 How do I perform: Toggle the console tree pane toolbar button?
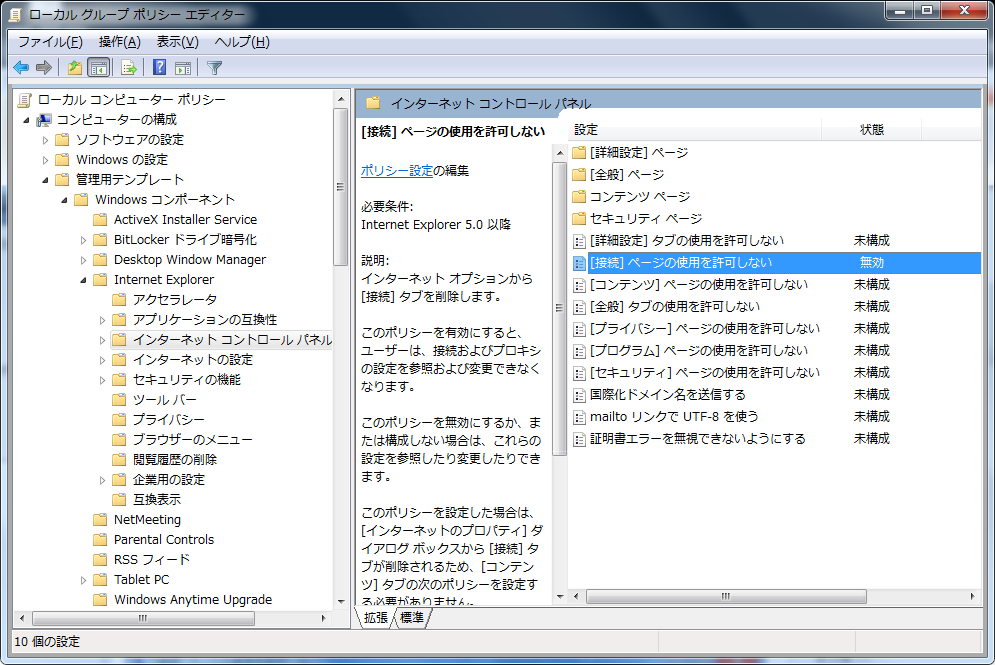click(98, 68)
